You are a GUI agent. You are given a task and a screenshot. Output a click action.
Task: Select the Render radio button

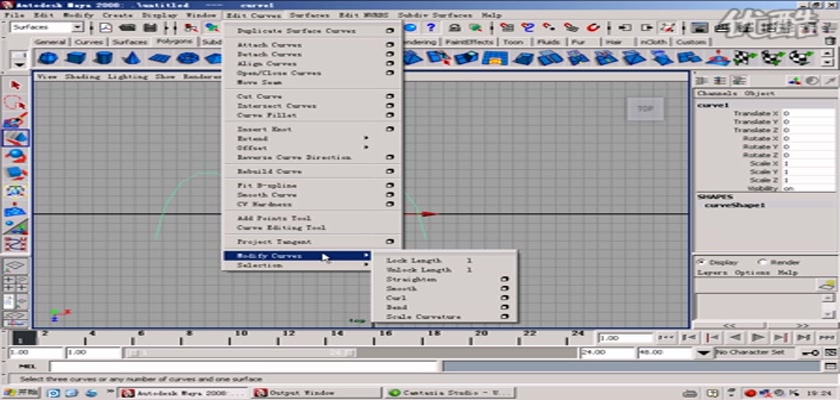762,262
